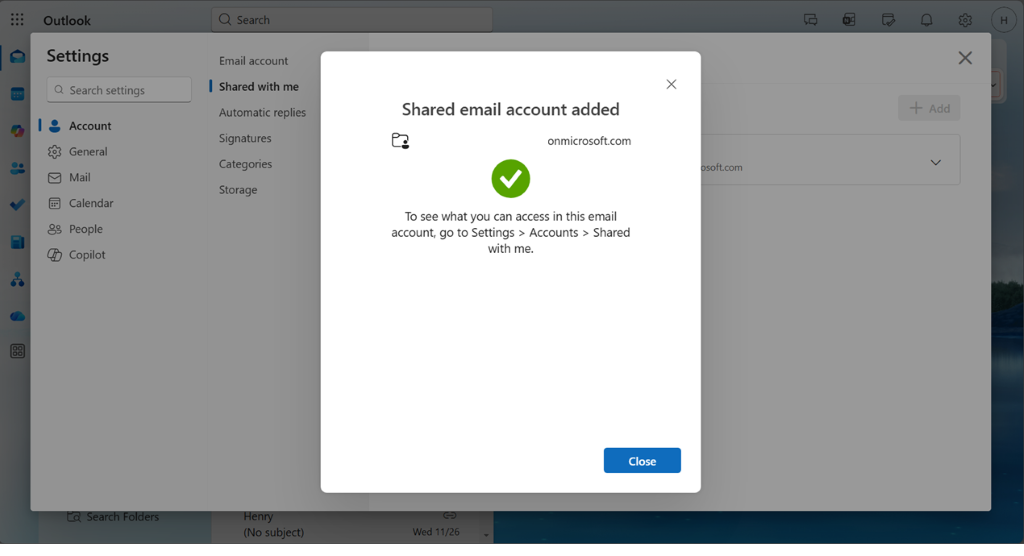Open the More apps grid icon

pos(18,352)
